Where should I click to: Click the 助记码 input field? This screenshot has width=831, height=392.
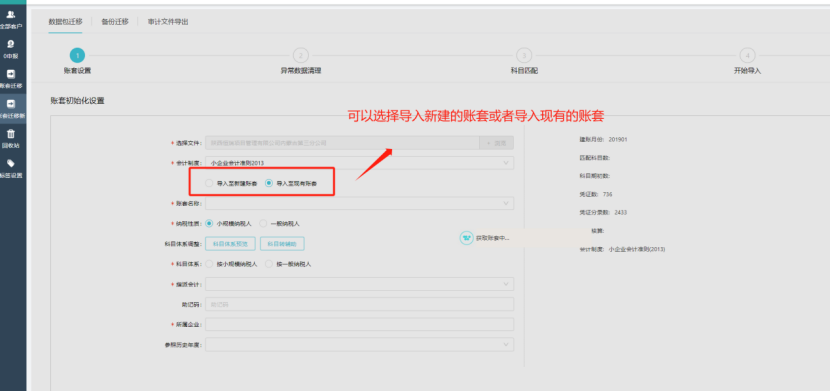[359, 305]
